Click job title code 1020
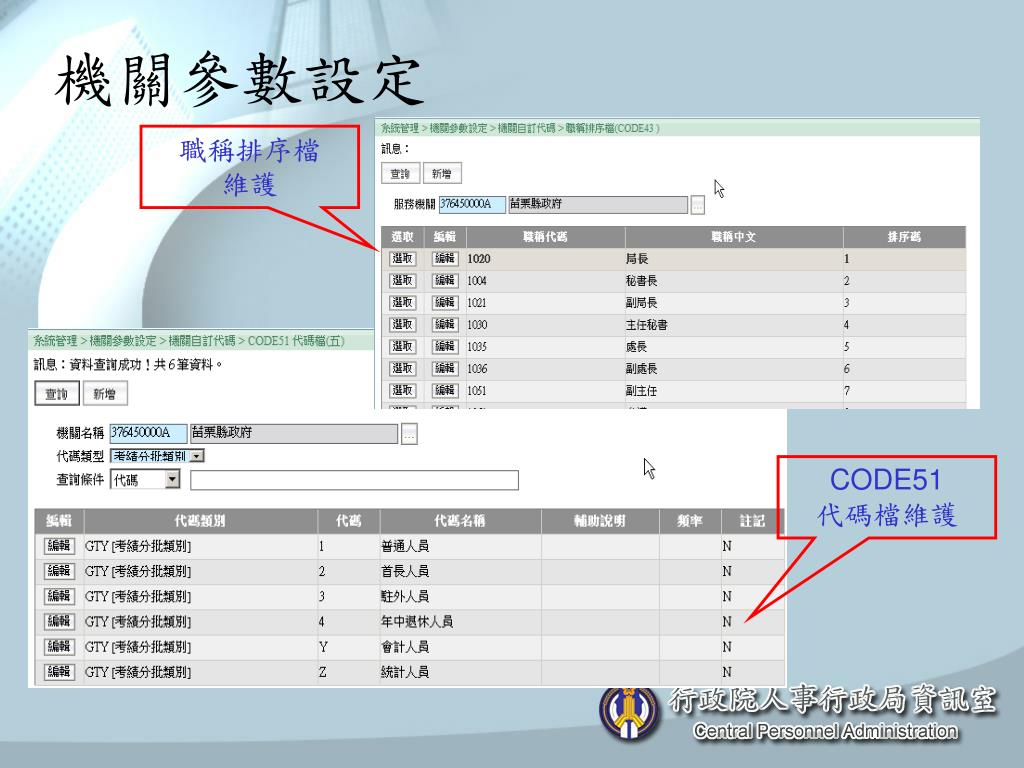Image resolution: width=1024 pixels, height=768 pixels. 479,259
